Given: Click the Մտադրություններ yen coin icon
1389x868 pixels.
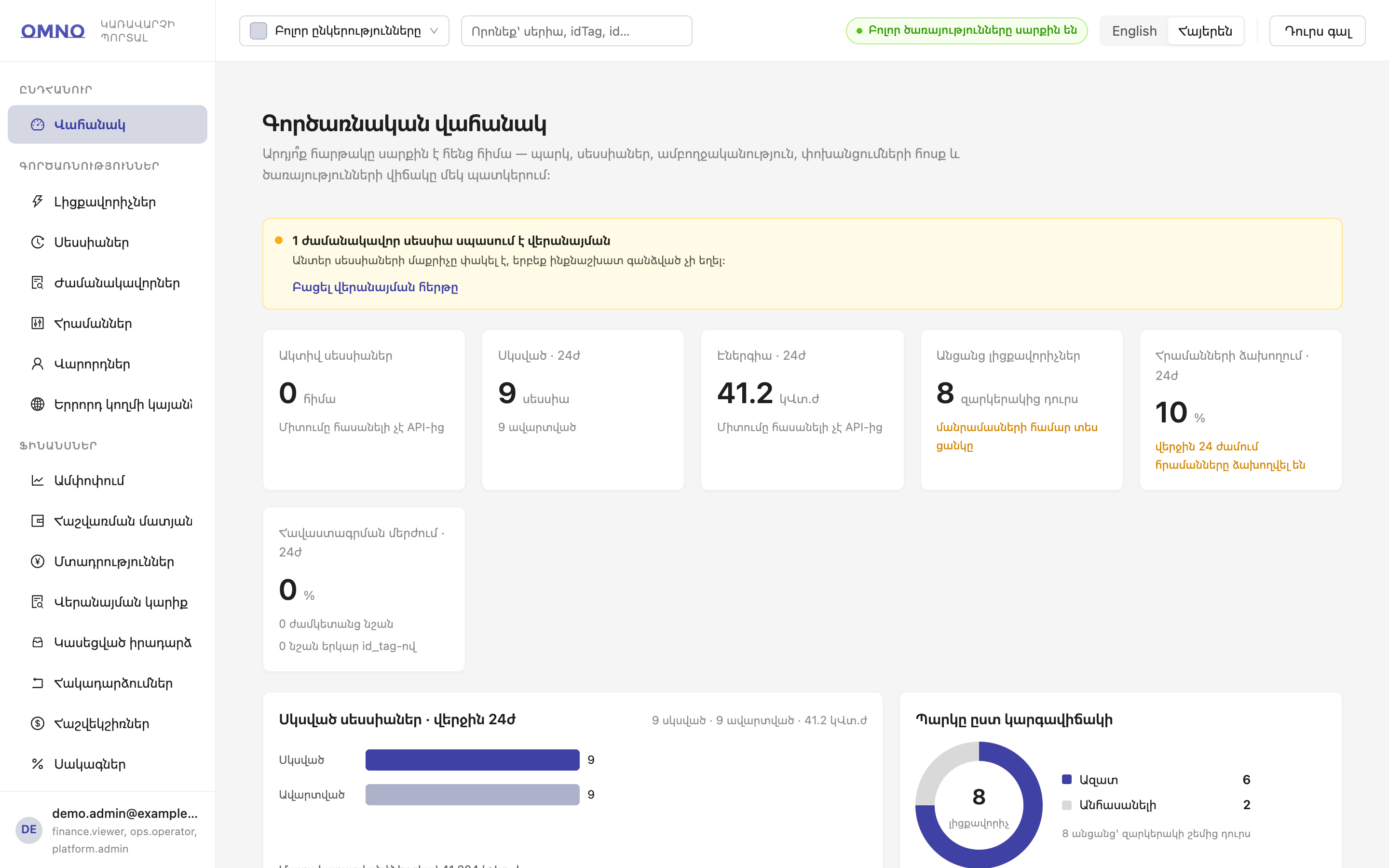Looking at the screenshot, I should click(x=37, y=561).
